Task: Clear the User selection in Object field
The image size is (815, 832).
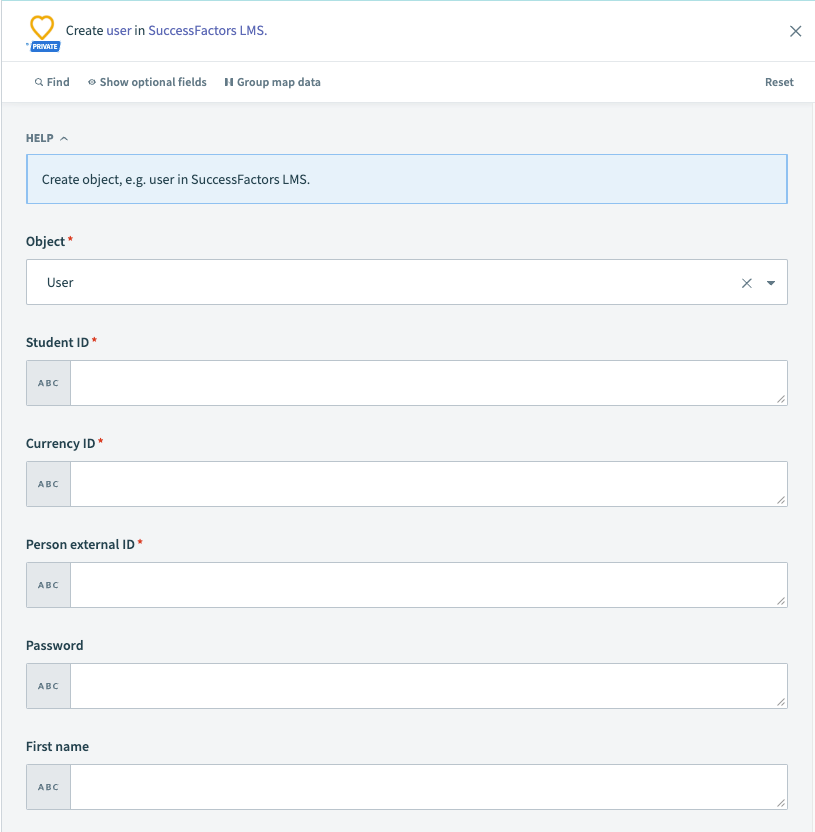Action: (746, 282)
